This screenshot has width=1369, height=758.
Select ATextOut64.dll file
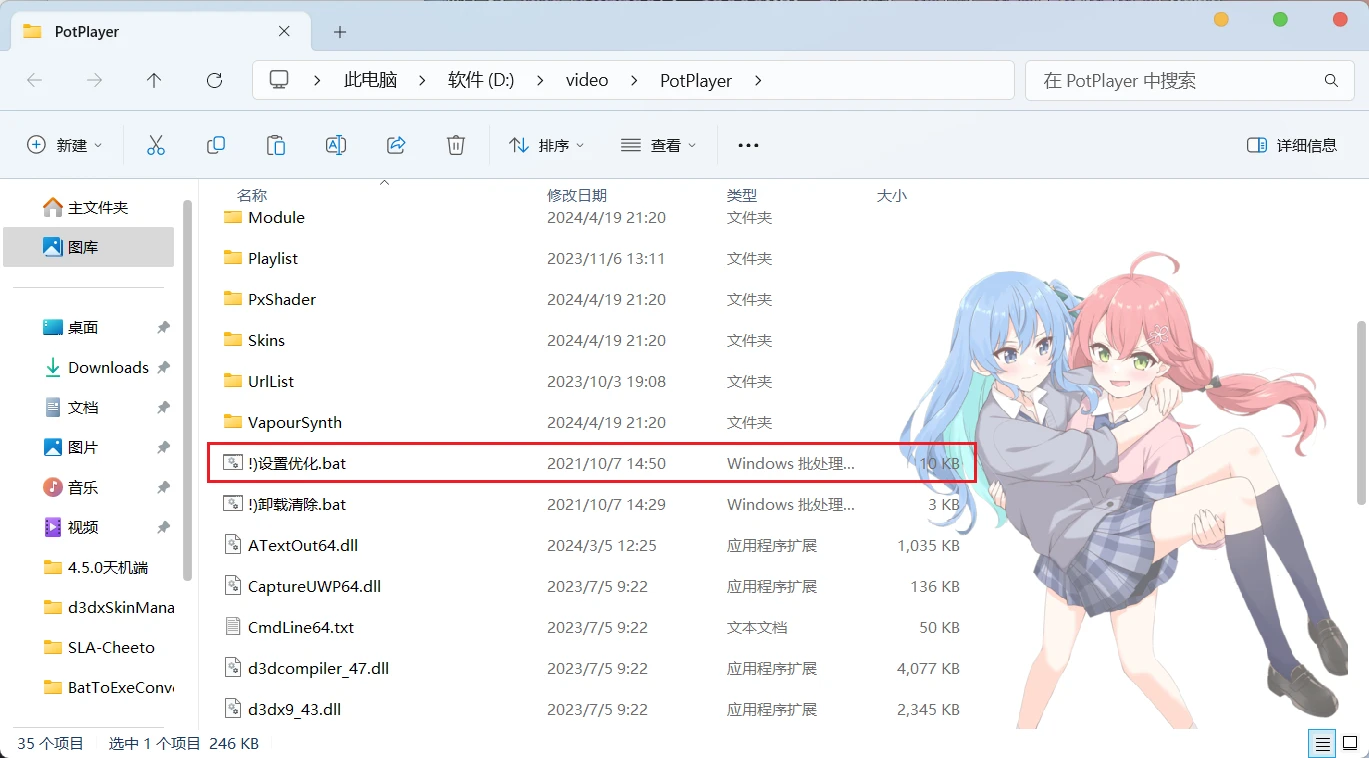click(590, 545)
